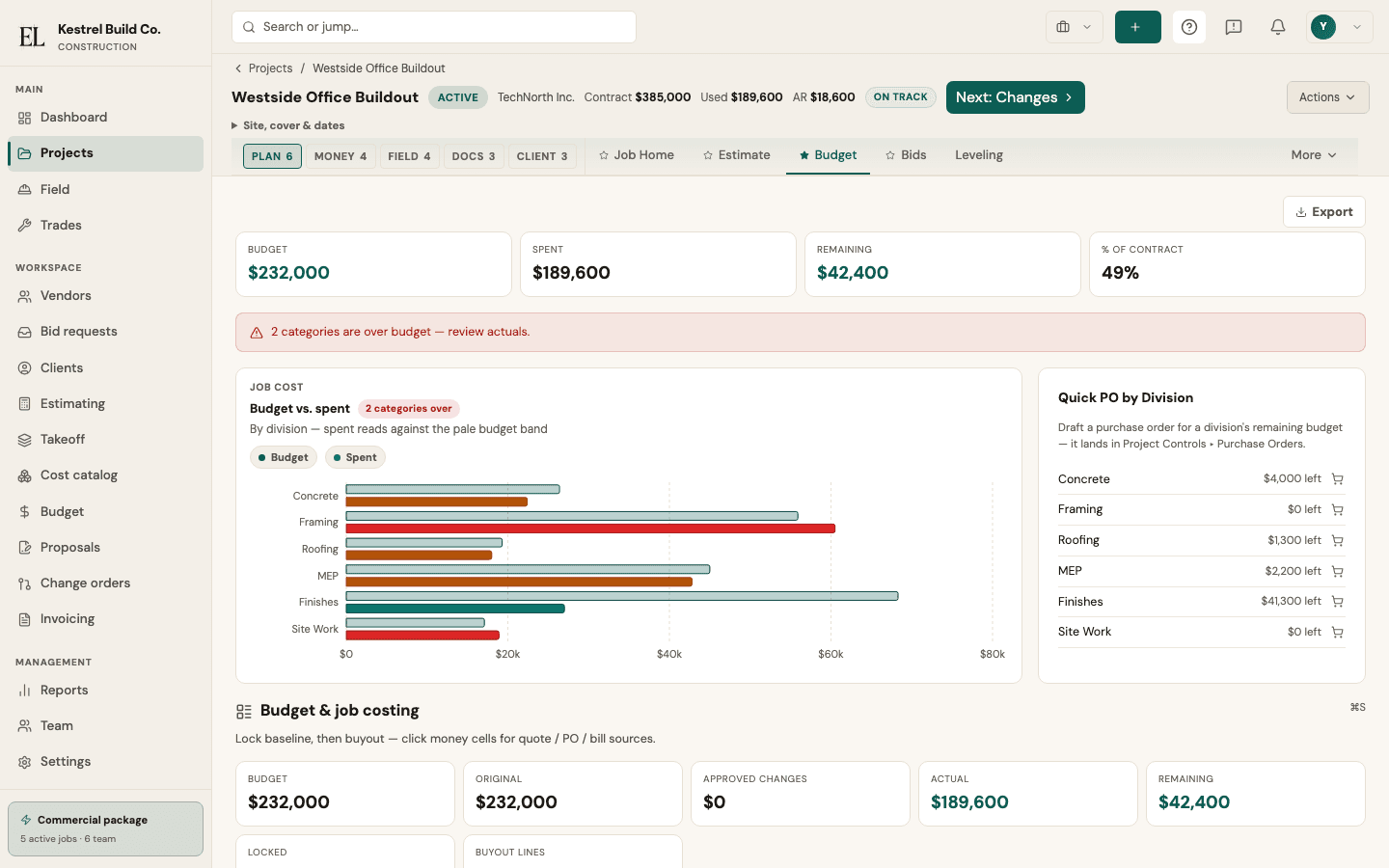Click the Budget tab
Viewport: 1389px width, 868px height.
(x=828, y=155)
